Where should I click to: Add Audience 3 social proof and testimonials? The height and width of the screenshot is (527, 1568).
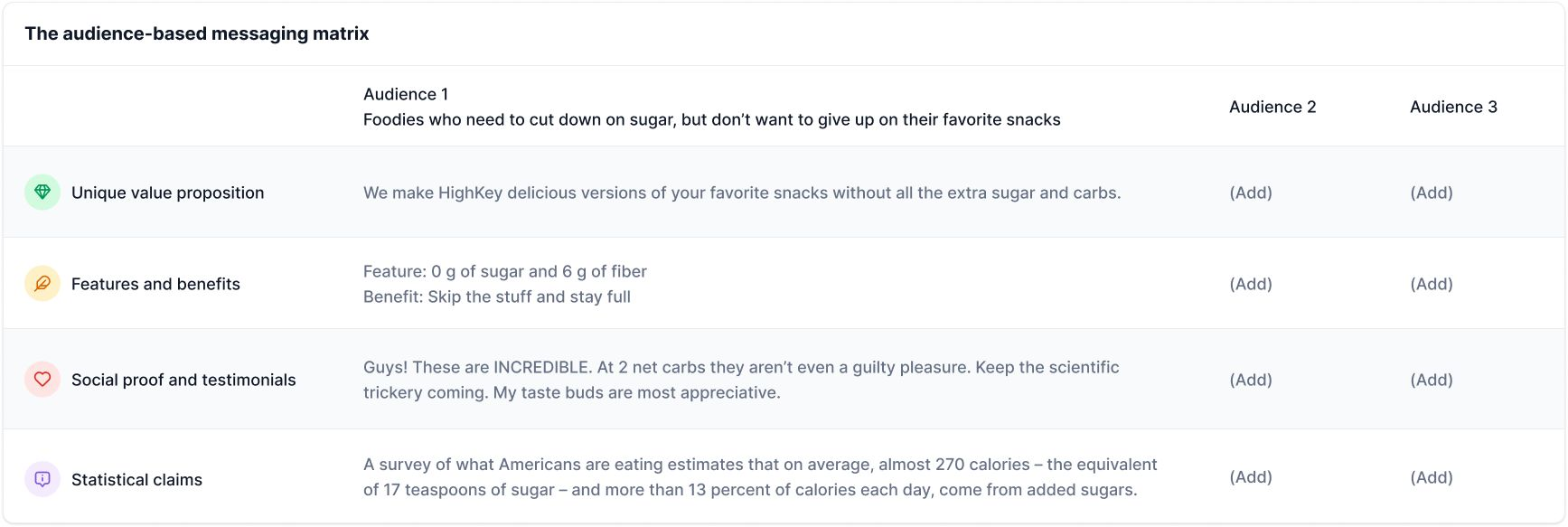1432,380
